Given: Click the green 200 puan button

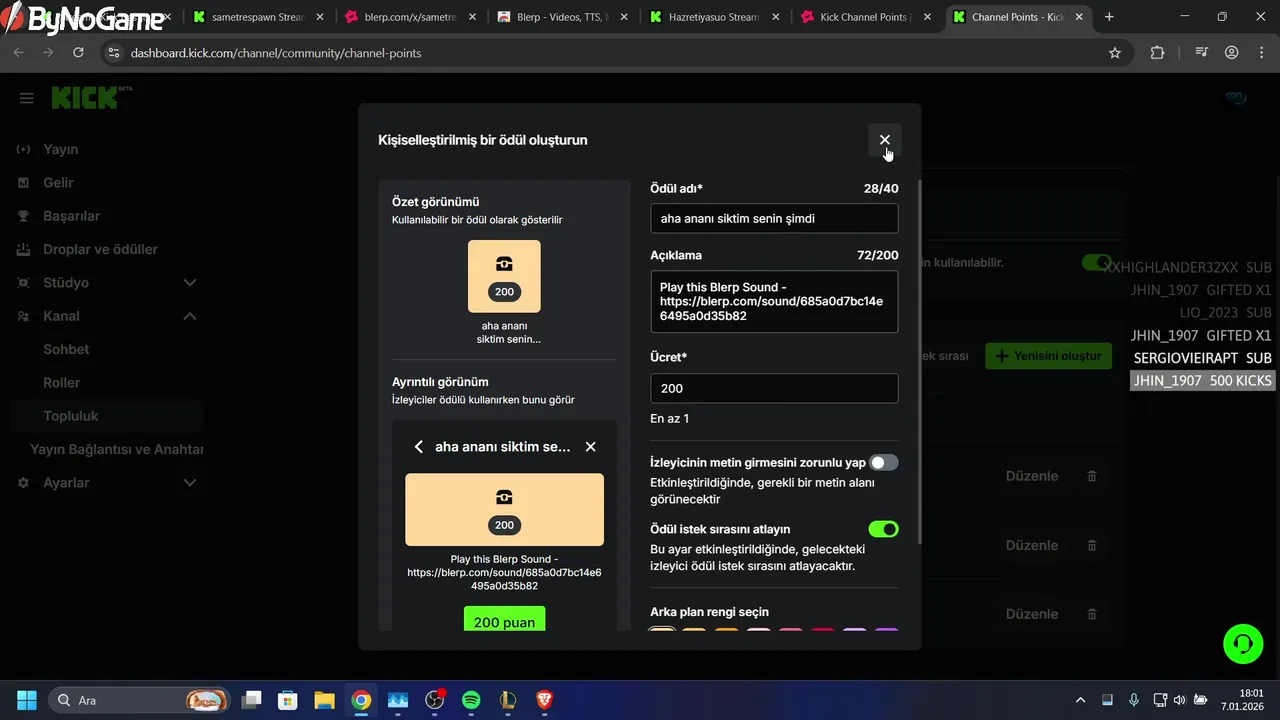Looking at the screenshot, I should coord(504,620).
